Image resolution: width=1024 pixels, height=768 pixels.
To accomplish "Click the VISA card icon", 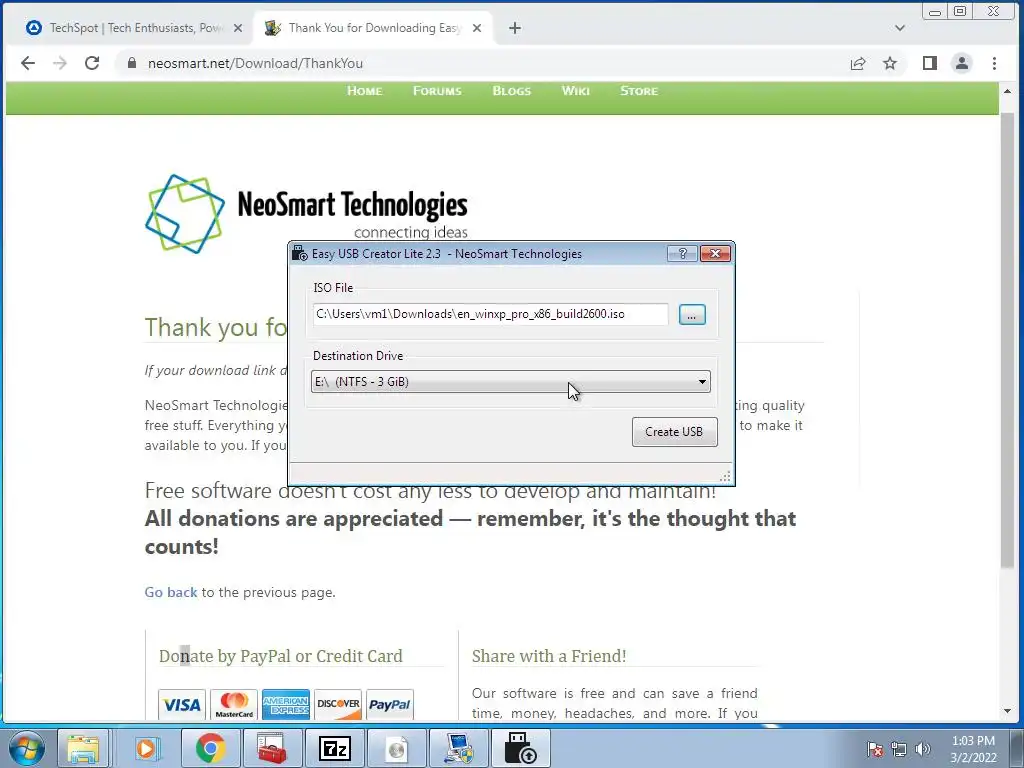I will point(182,705).
